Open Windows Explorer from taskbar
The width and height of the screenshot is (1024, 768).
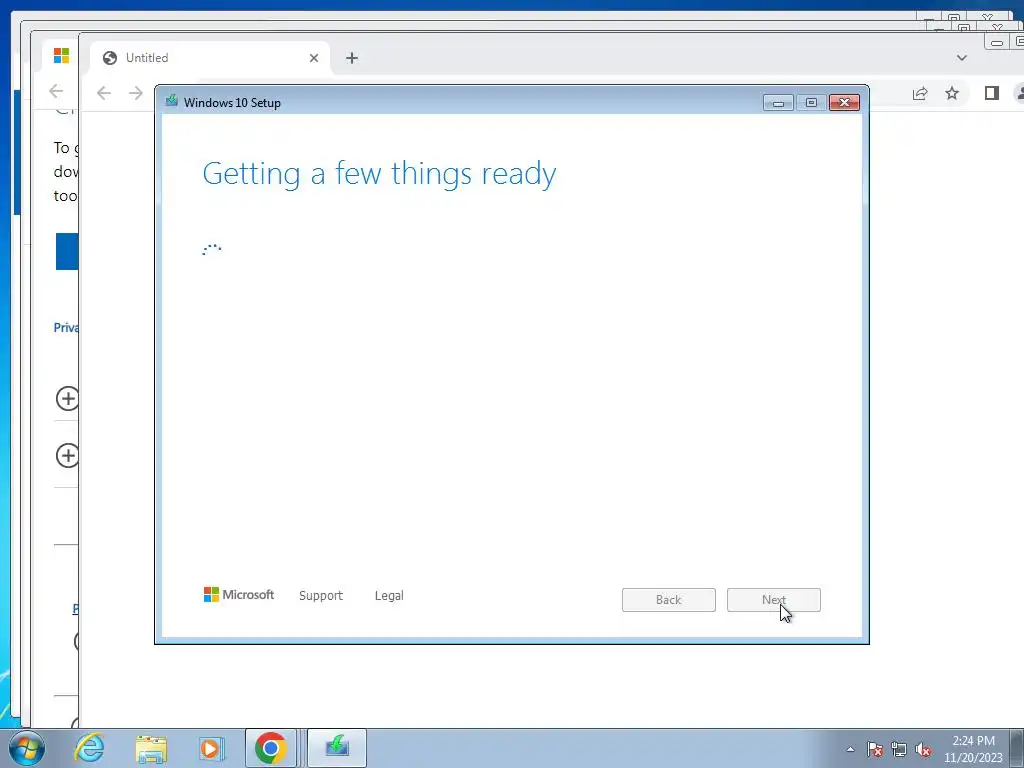(x=151, y=748)
